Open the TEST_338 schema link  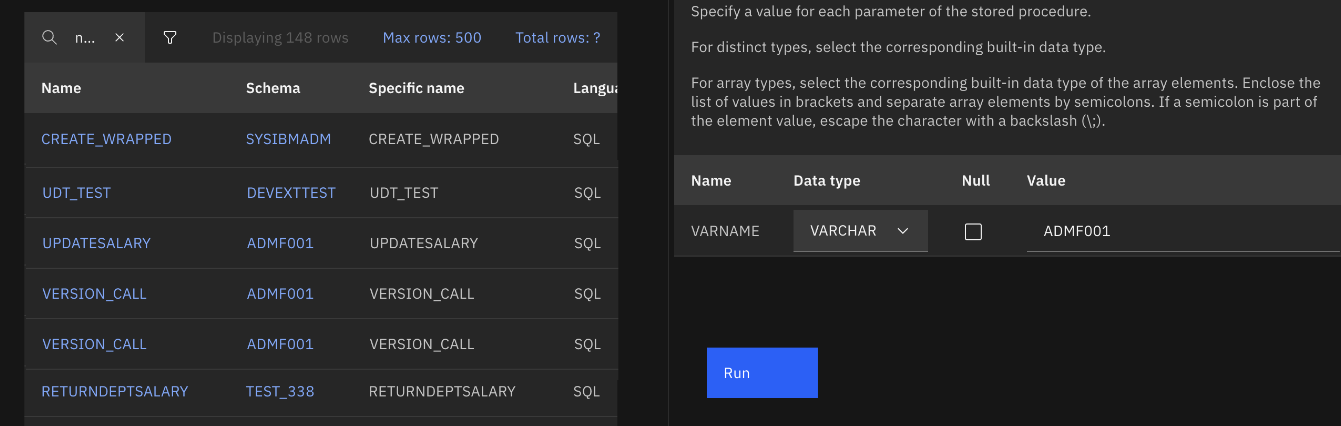point(280,391)
